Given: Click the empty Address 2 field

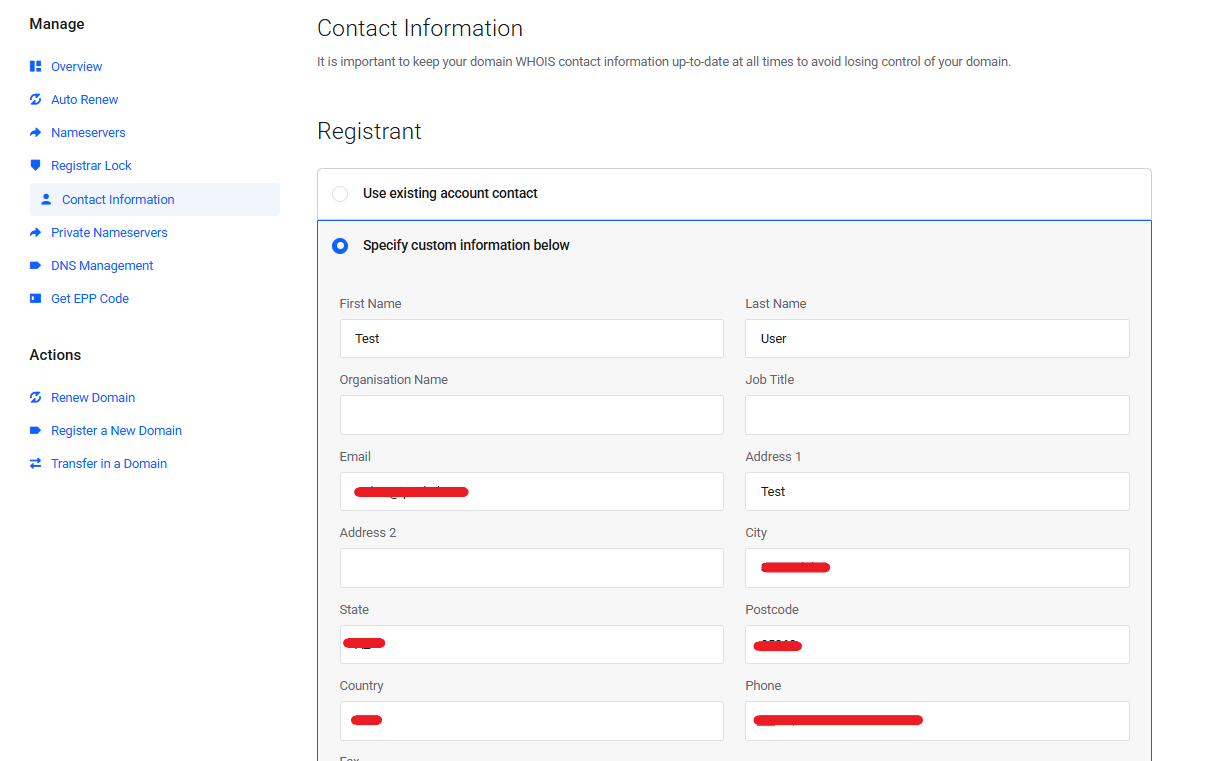Looking at the screenshot, I should tap(531, 568).
